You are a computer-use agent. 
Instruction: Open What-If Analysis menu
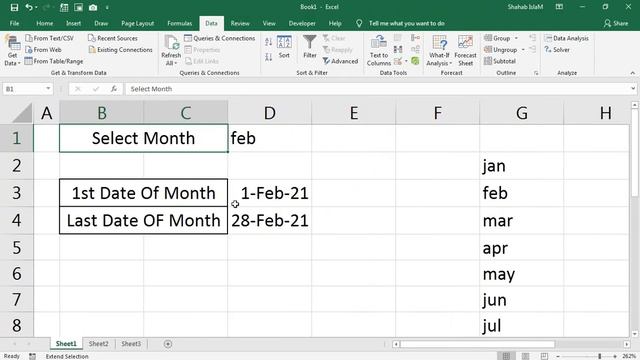pos(439,51)
